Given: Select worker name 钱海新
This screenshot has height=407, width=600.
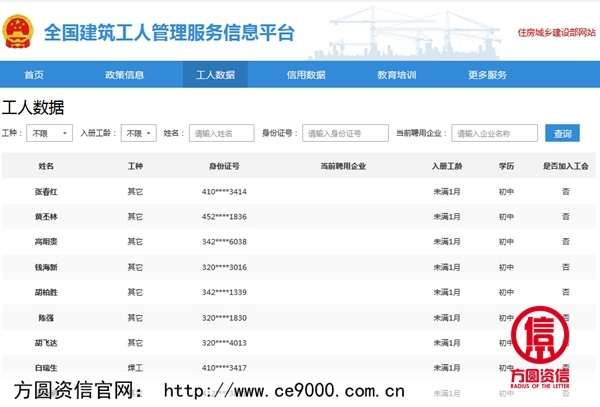Looking at the screenshot, I should click(x=46, y=267).
